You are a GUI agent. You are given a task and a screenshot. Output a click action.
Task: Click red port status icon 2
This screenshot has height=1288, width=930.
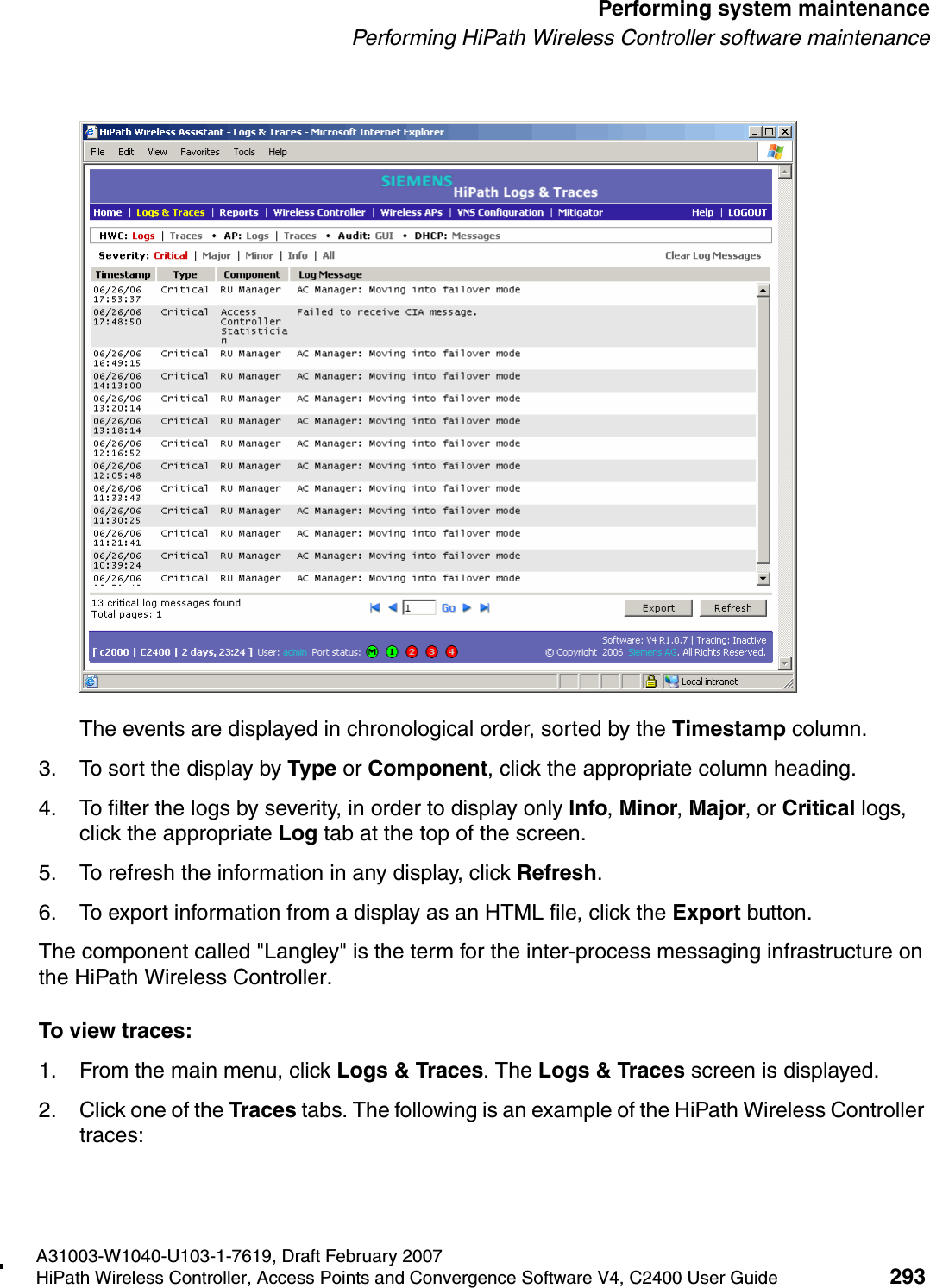[412, 651]
